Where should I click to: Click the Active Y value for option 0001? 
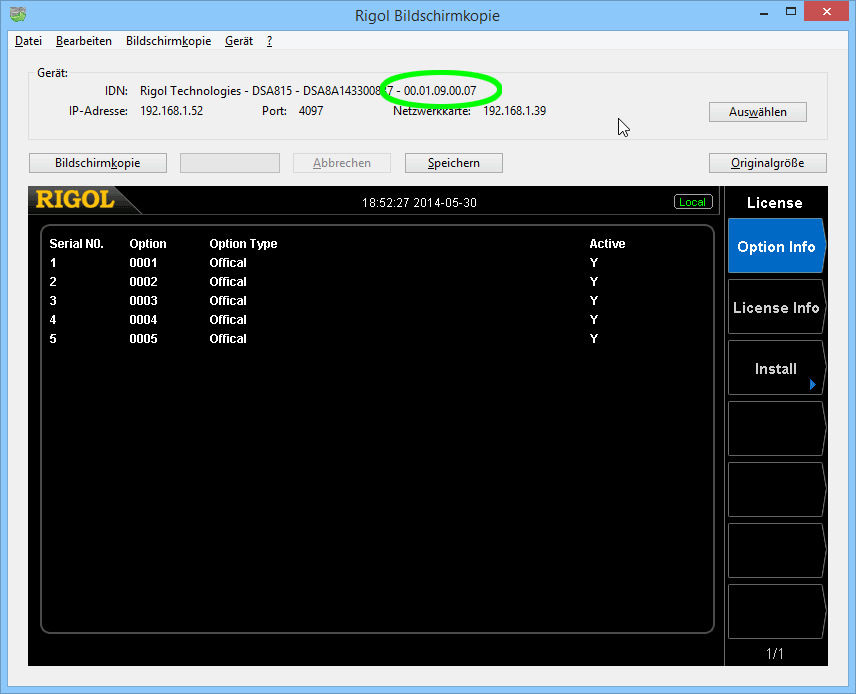tap(594, 263)
